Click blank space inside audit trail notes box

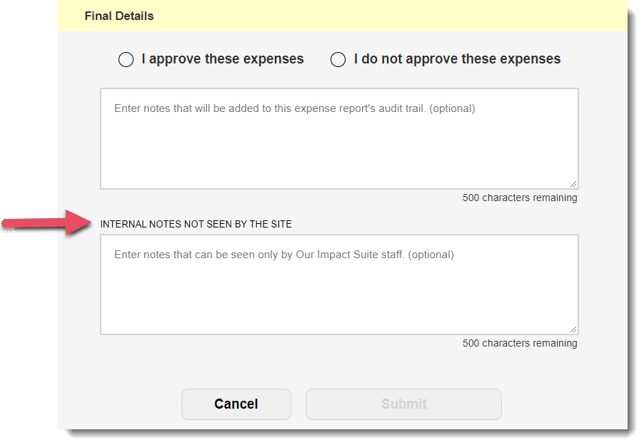(x=338, y=155)
